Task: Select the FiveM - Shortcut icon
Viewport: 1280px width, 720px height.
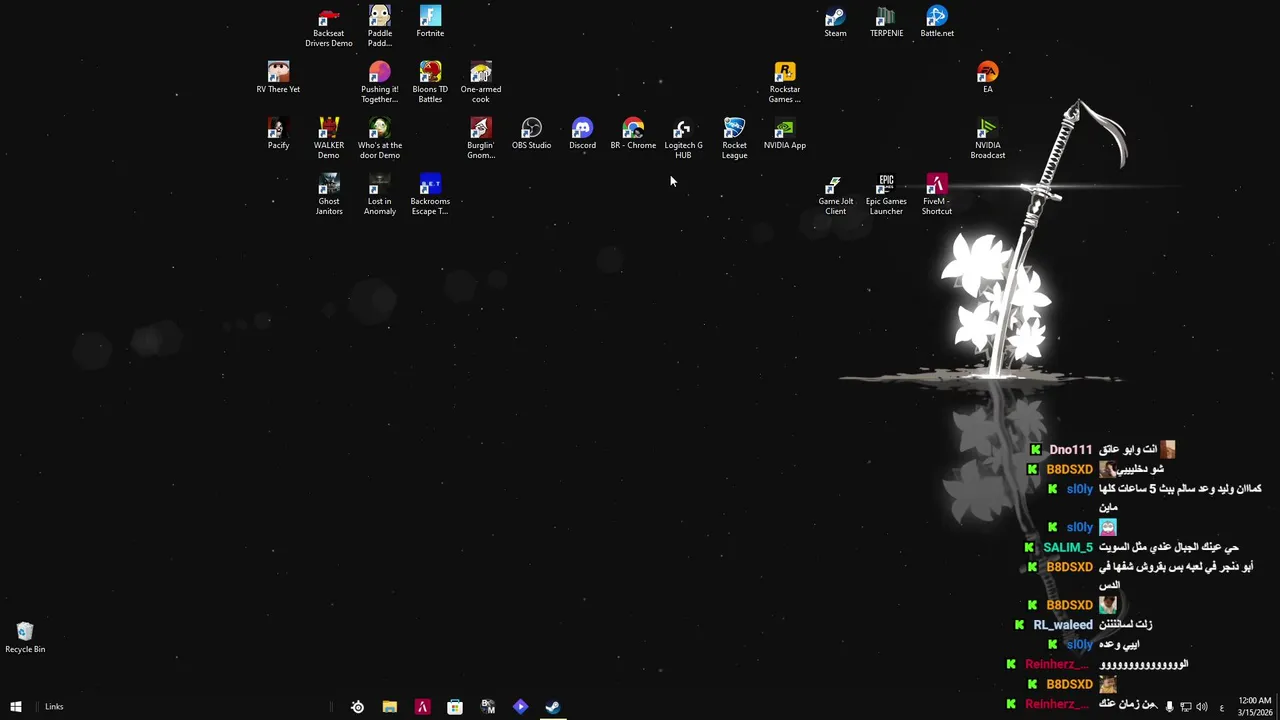Action: click(x=937, y=195)
